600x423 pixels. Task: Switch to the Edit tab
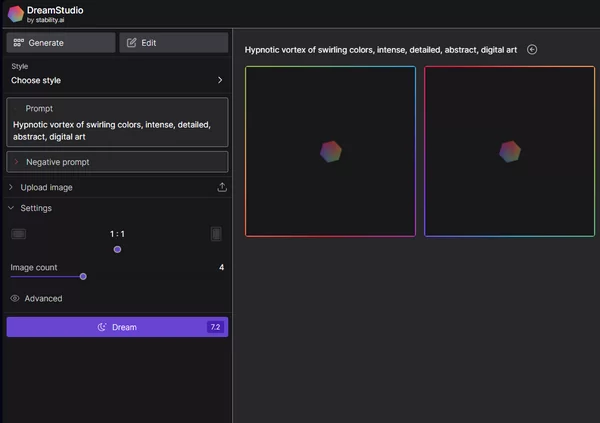[x=174, y=43]
